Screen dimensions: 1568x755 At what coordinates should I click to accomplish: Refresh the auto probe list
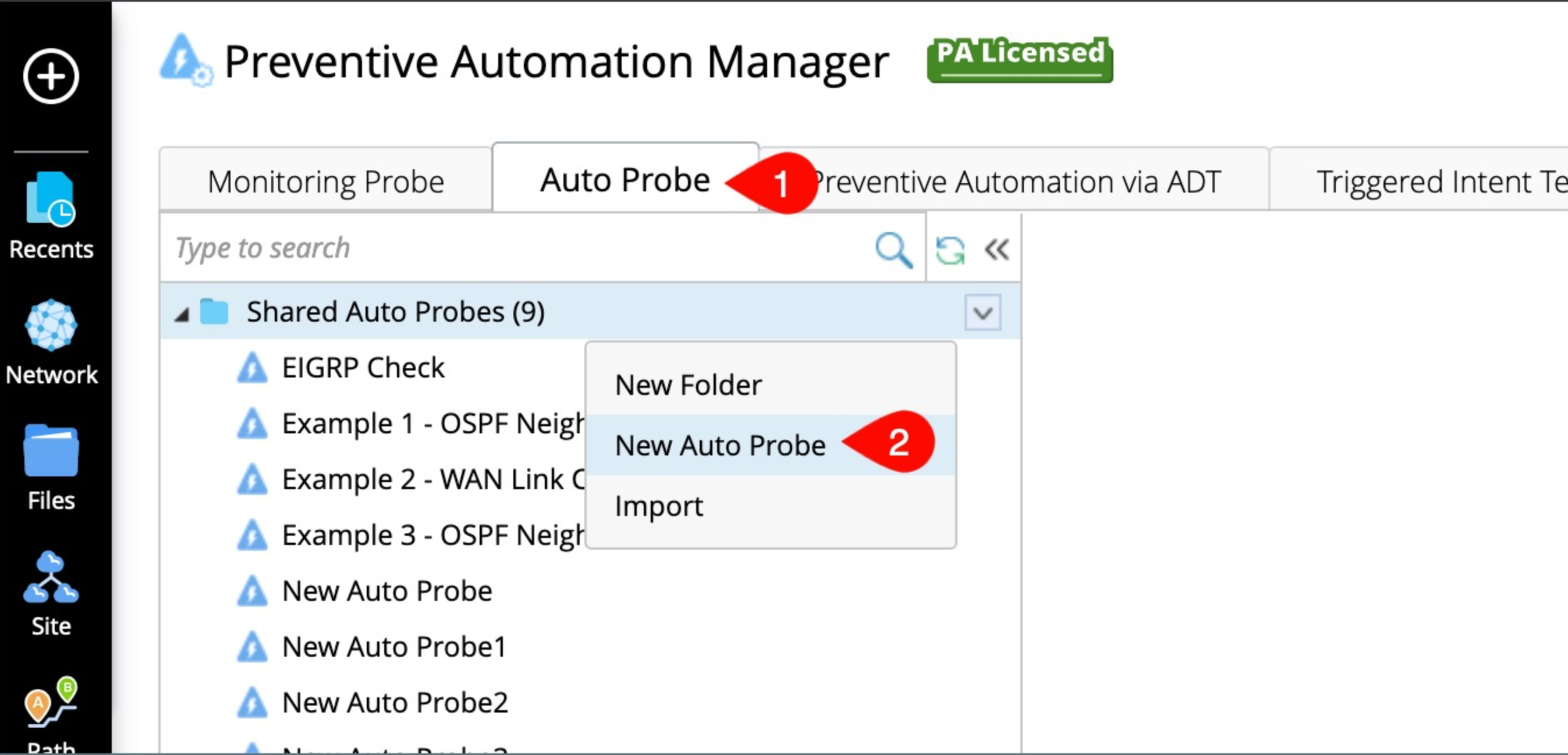click(x=949, y=250)
